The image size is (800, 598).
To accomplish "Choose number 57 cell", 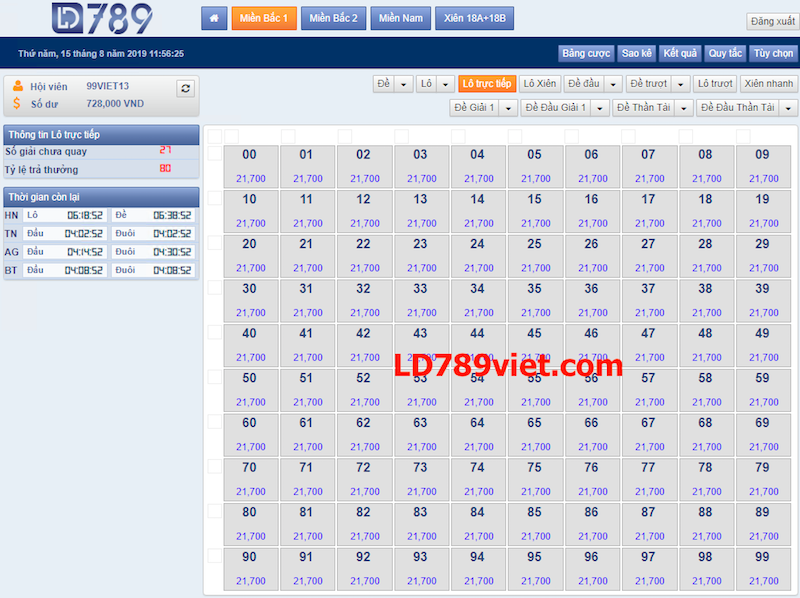I will click(649, 390).
